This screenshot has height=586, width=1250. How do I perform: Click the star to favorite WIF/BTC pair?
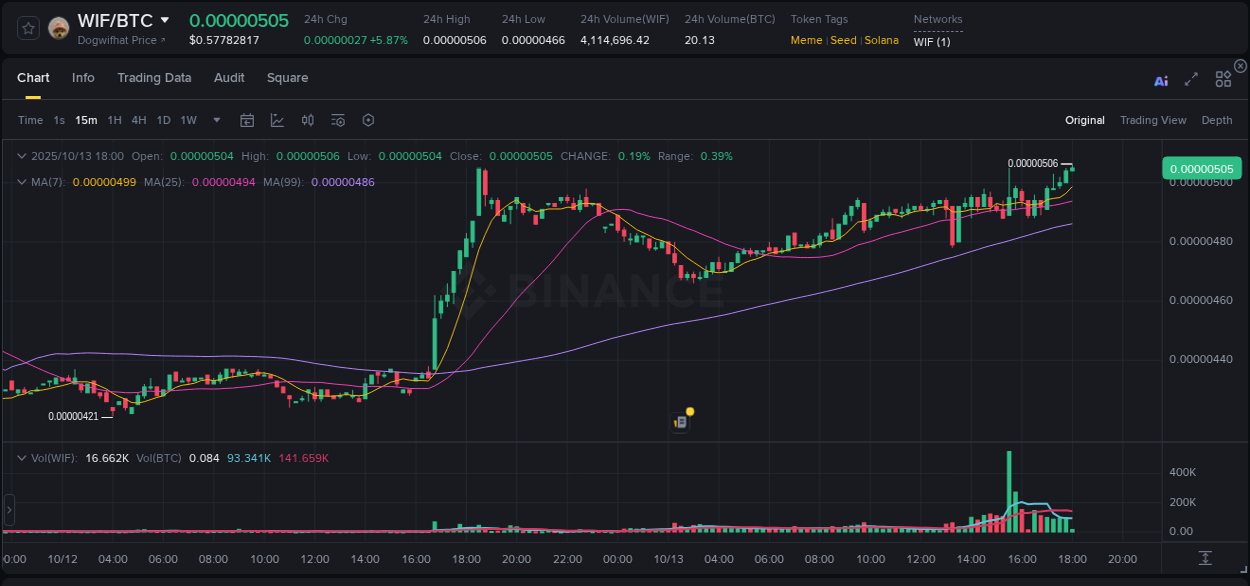[x=28, y=27]
